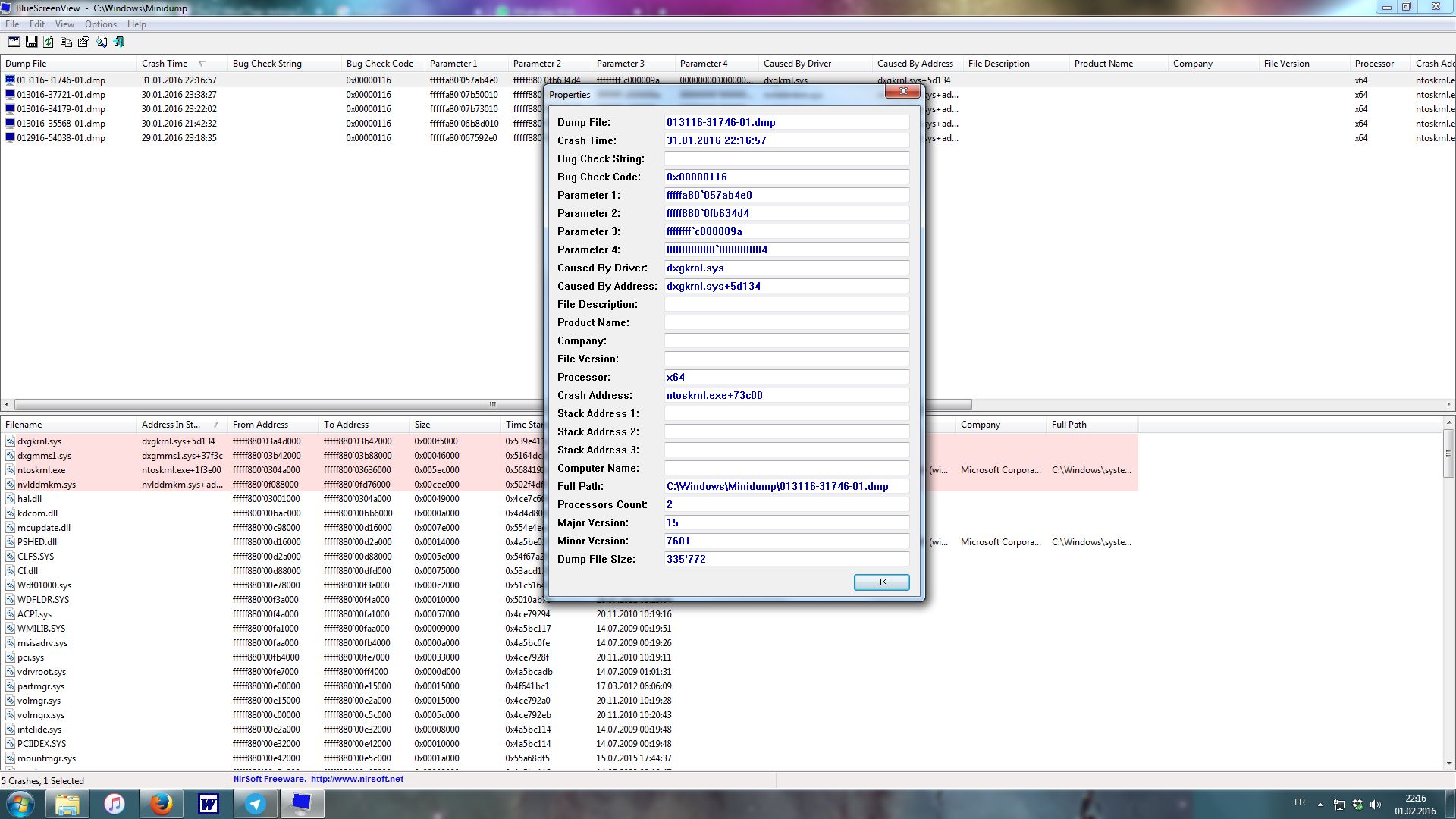The width and height of the screenshot is (1456, 819).
Task: Select dump file 013016-34179-01.dmp
Action: point(61,109)
